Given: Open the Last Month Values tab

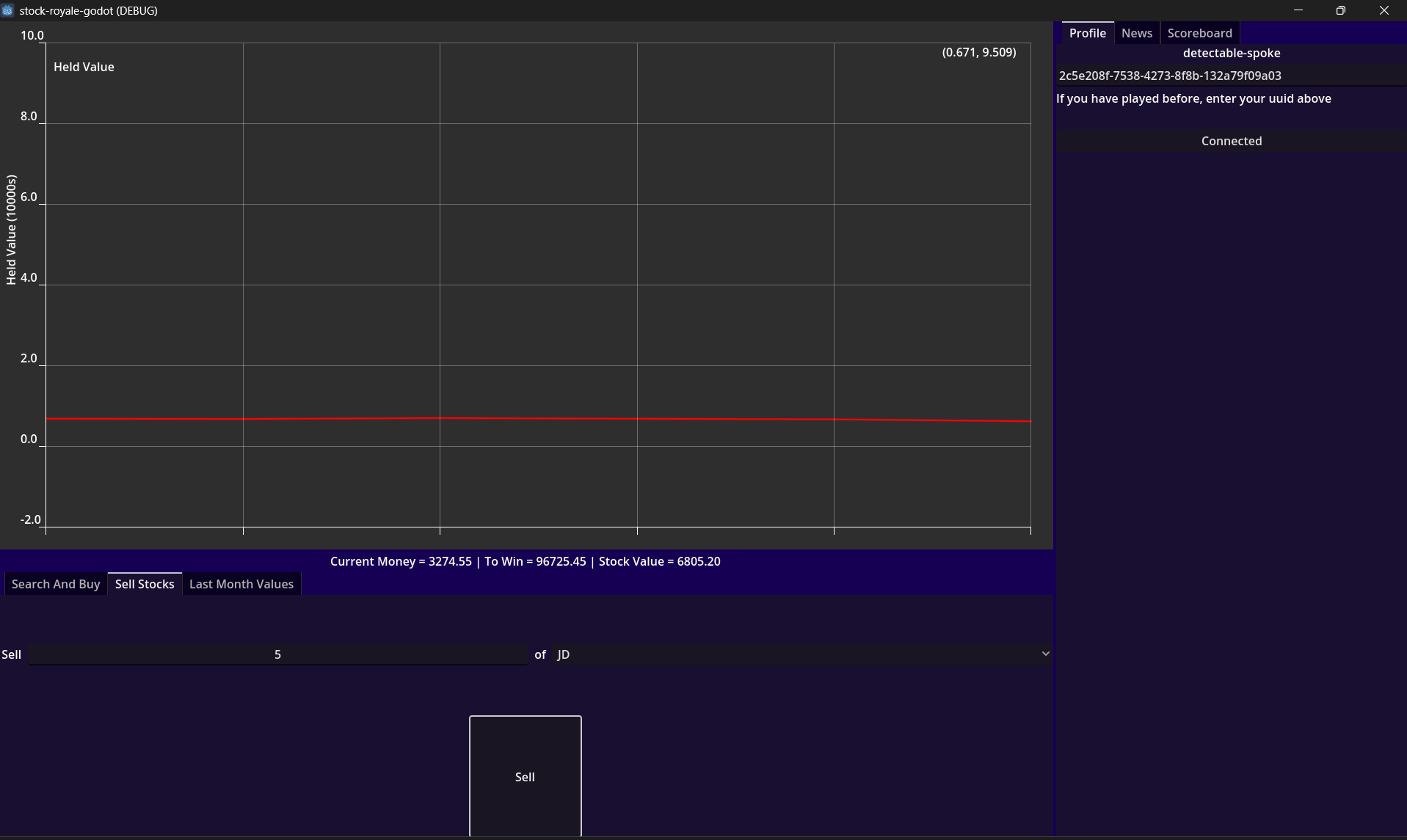Looking at the screenshot, I should point(241,583).
